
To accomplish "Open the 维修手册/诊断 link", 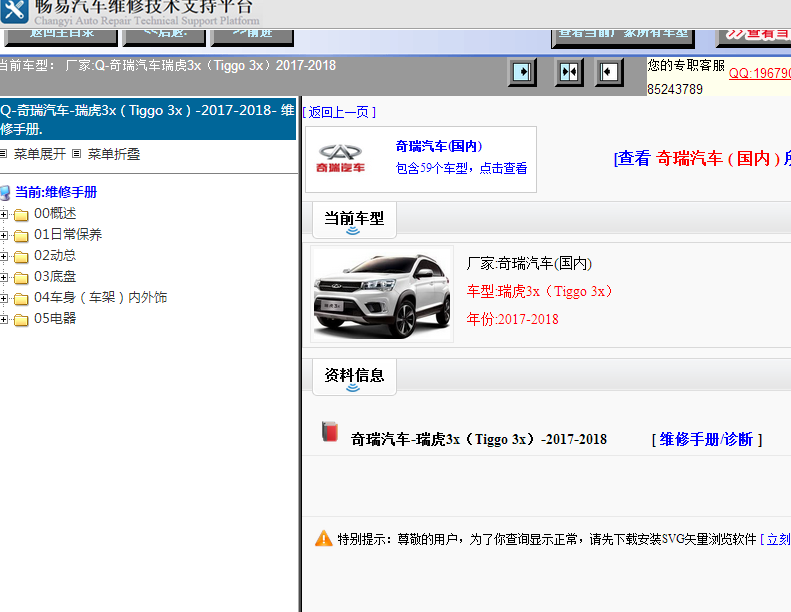I will click(706, 439).
